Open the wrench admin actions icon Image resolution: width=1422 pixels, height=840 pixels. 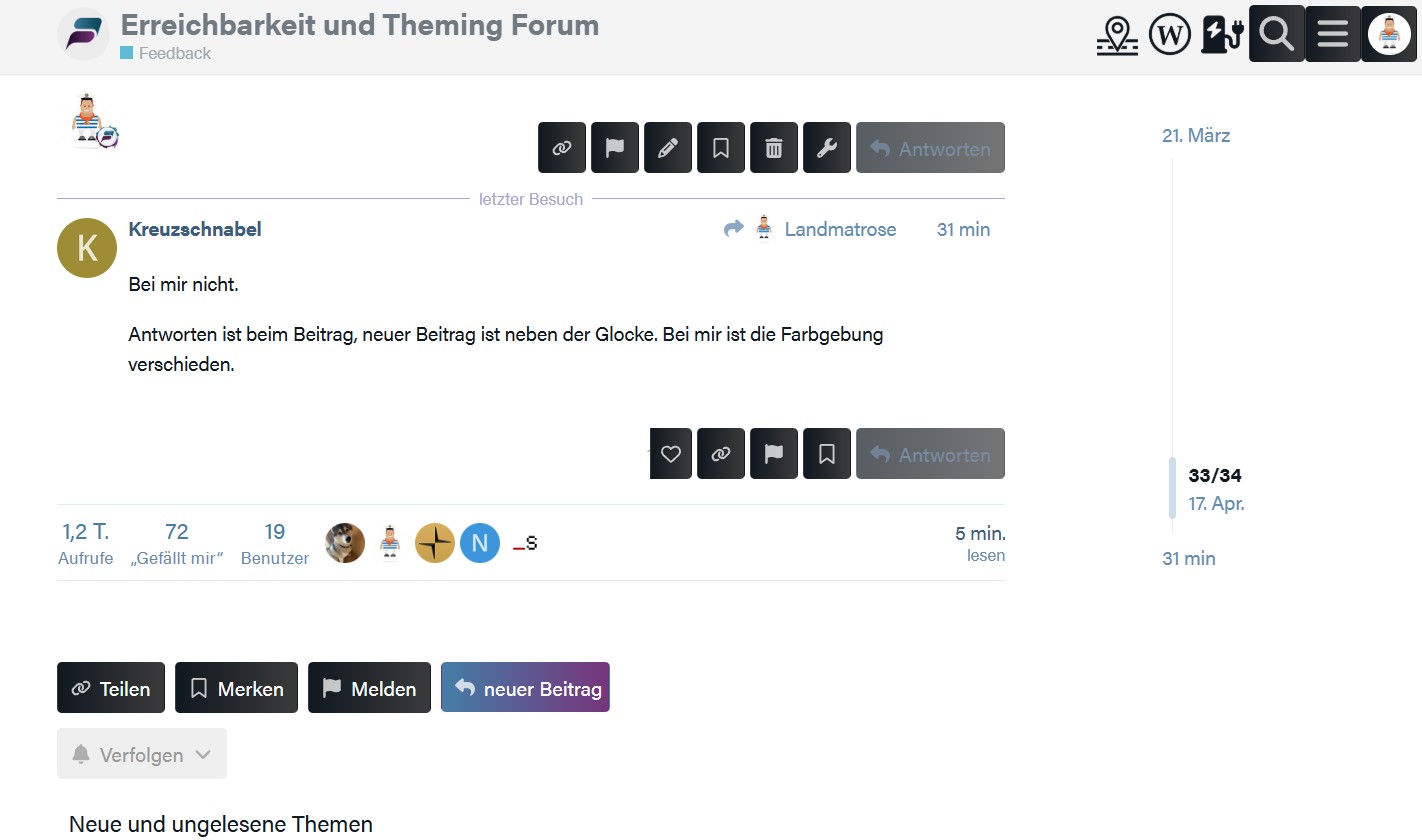[827, 148]
